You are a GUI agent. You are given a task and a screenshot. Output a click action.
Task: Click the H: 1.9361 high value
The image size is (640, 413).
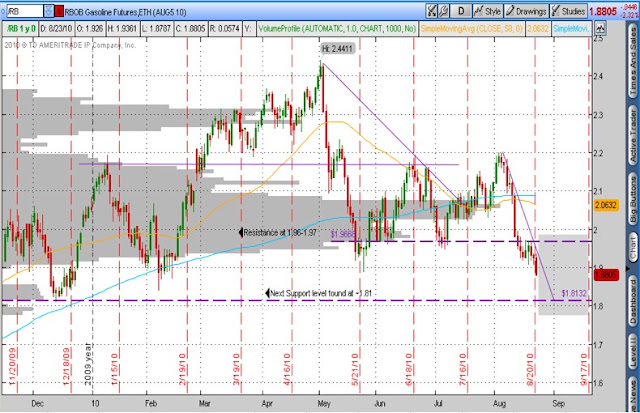[x=122, y=29]
